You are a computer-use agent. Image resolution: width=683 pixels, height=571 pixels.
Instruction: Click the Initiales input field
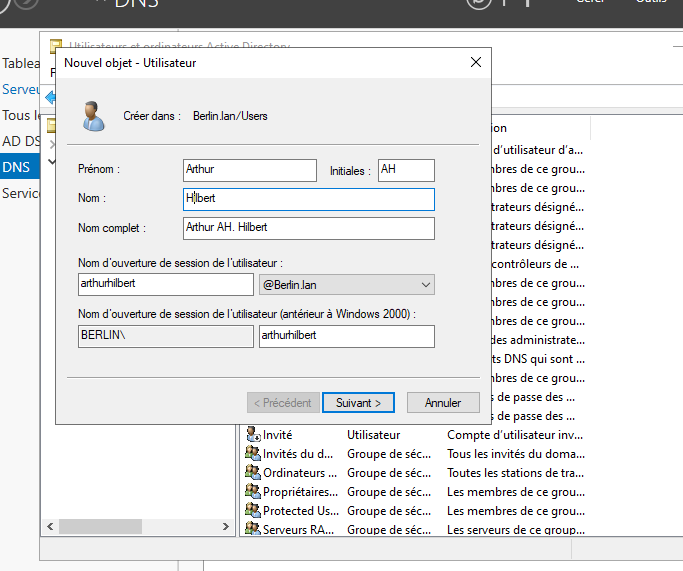coord(406,170)
